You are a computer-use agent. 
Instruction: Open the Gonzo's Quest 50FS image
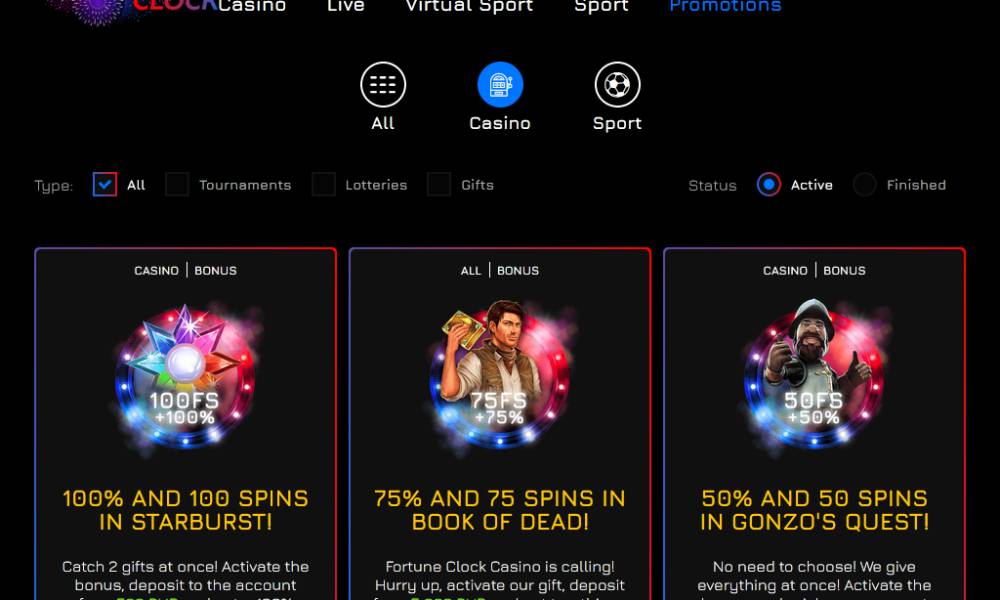point(814,374)
